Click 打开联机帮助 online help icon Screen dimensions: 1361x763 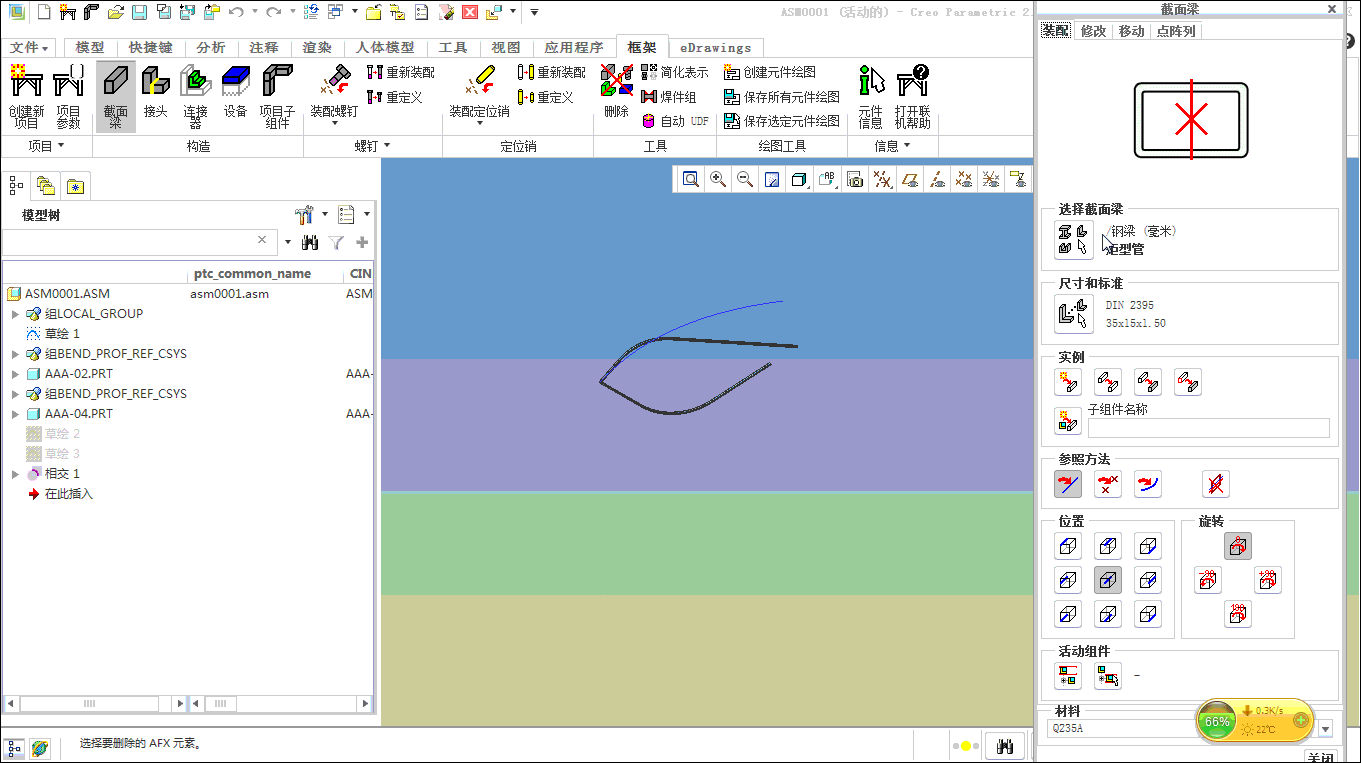coord(912,97)
